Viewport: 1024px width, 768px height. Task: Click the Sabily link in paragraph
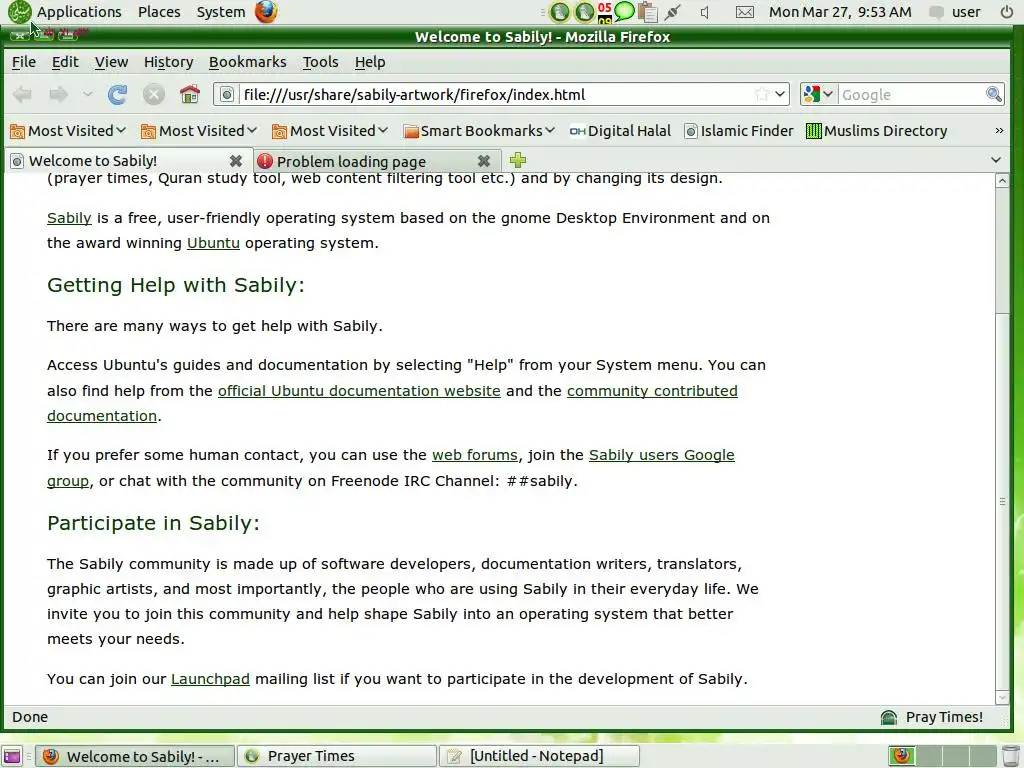click(x=69, y=218)
